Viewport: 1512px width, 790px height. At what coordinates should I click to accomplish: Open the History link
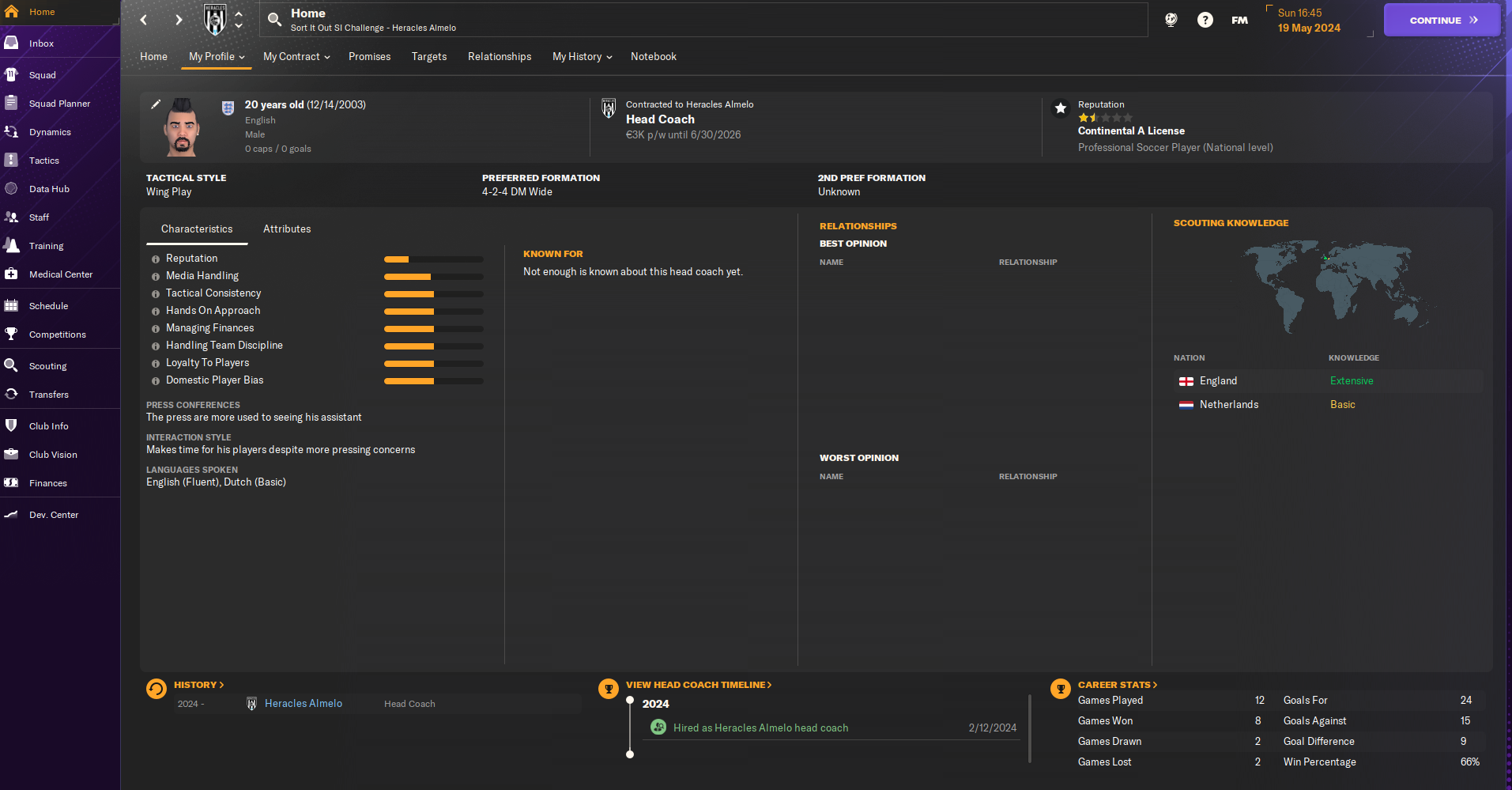click(198, 685)
